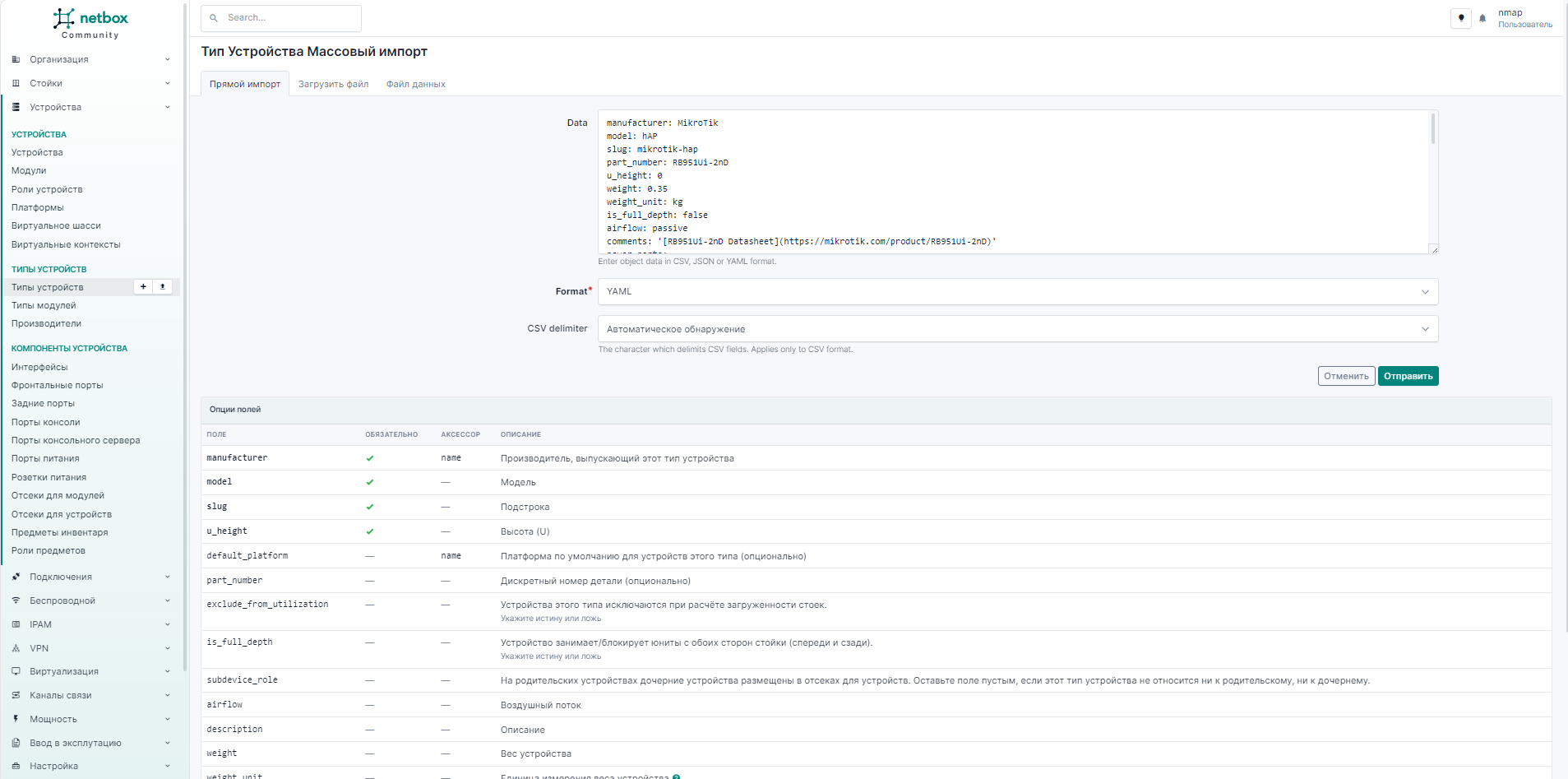Switch to the Загрузить файл tab

click(x=333, y=84)
